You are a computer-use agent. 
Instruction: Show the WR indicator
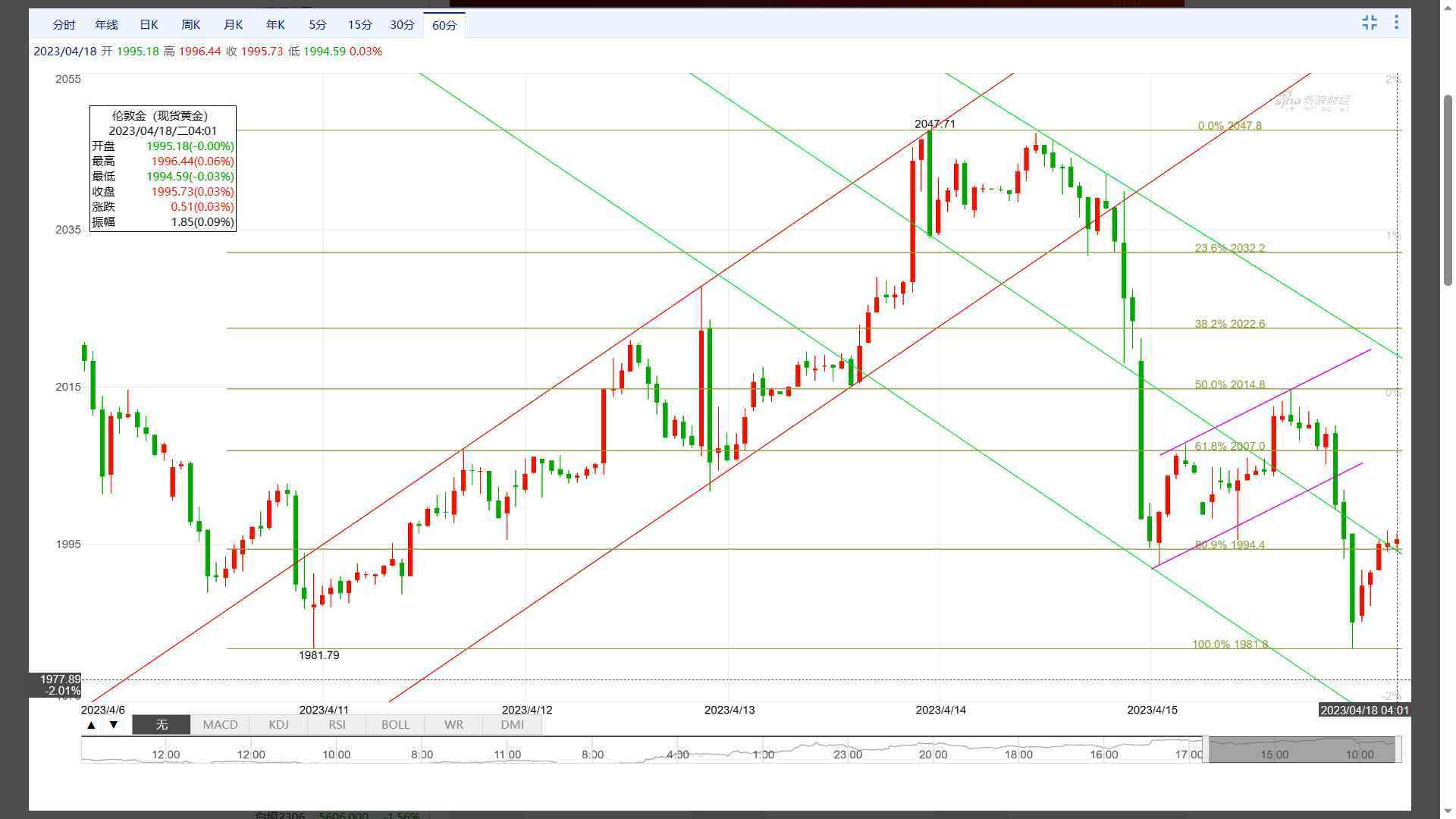coord(453,725)
